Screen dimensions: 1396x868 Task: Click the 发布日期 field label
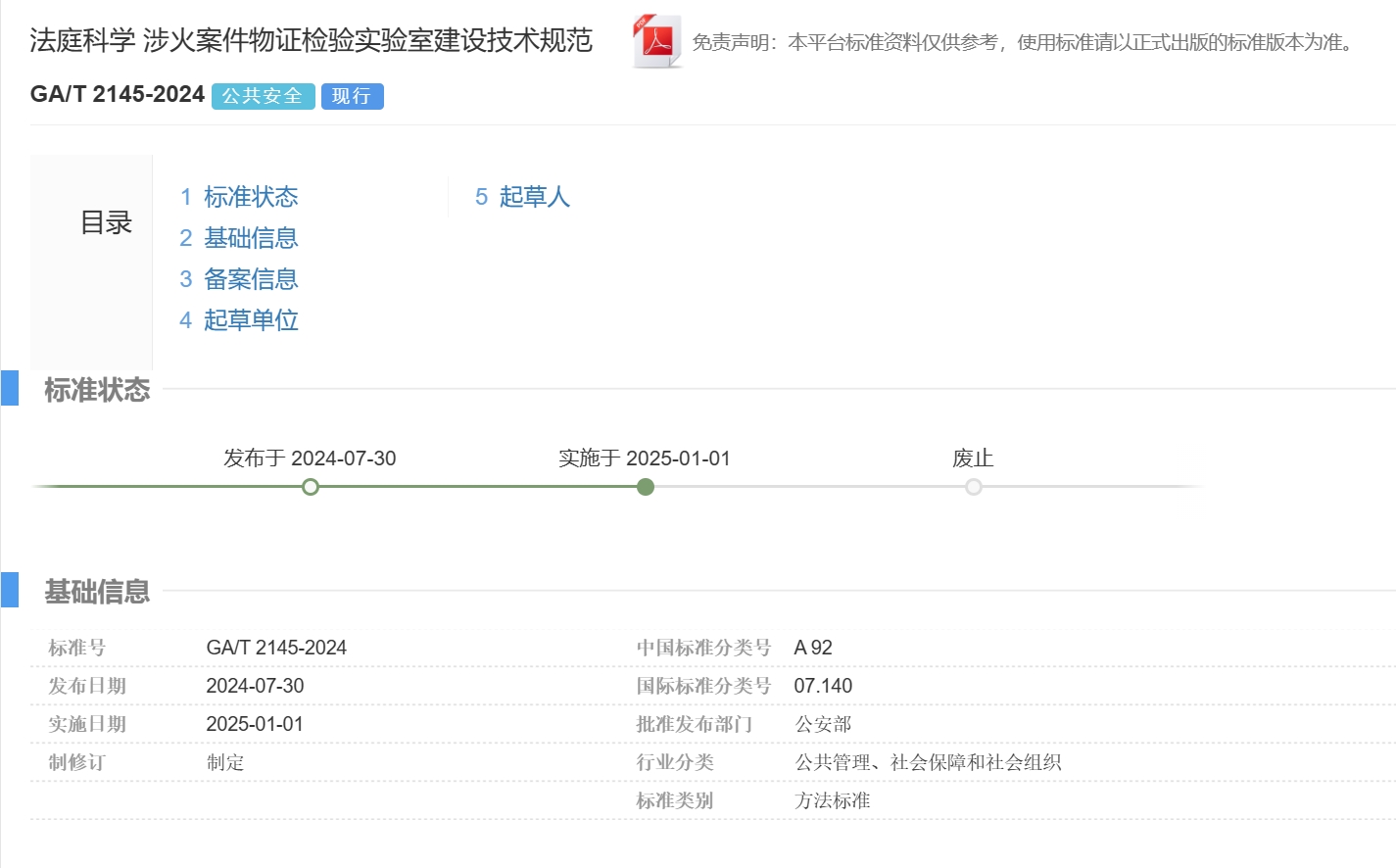click(x=87, y=686)
